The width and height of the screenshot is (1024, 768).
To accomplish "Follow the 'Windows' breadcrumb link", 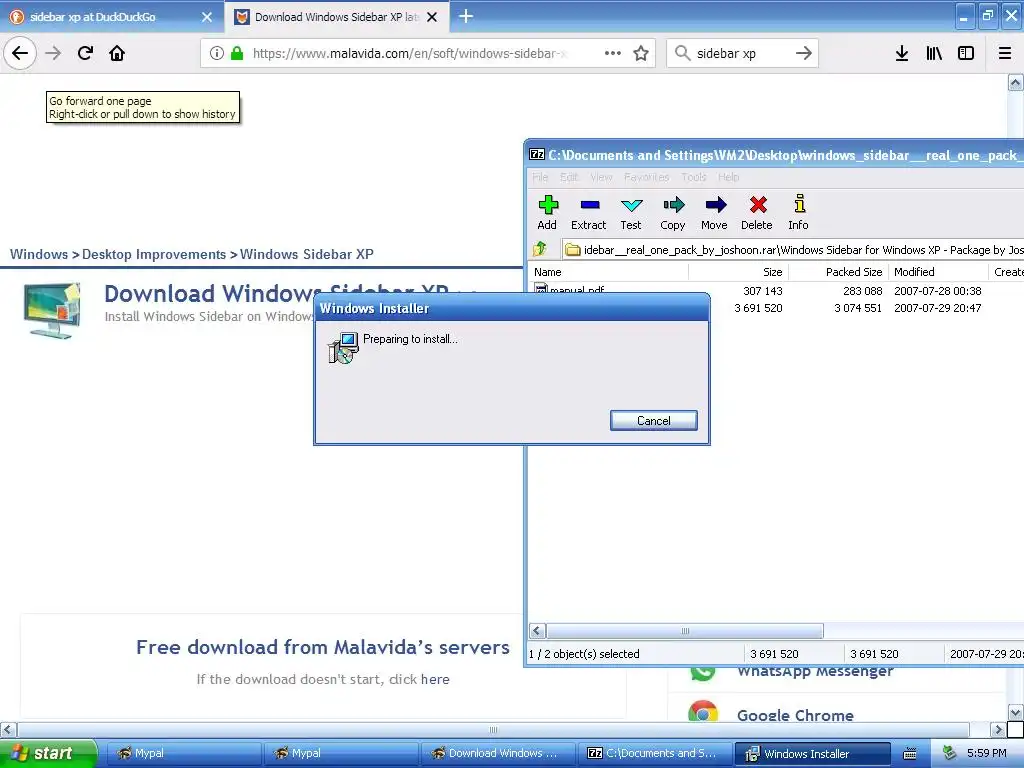I will pyautogui.click(x=39, y=254).
